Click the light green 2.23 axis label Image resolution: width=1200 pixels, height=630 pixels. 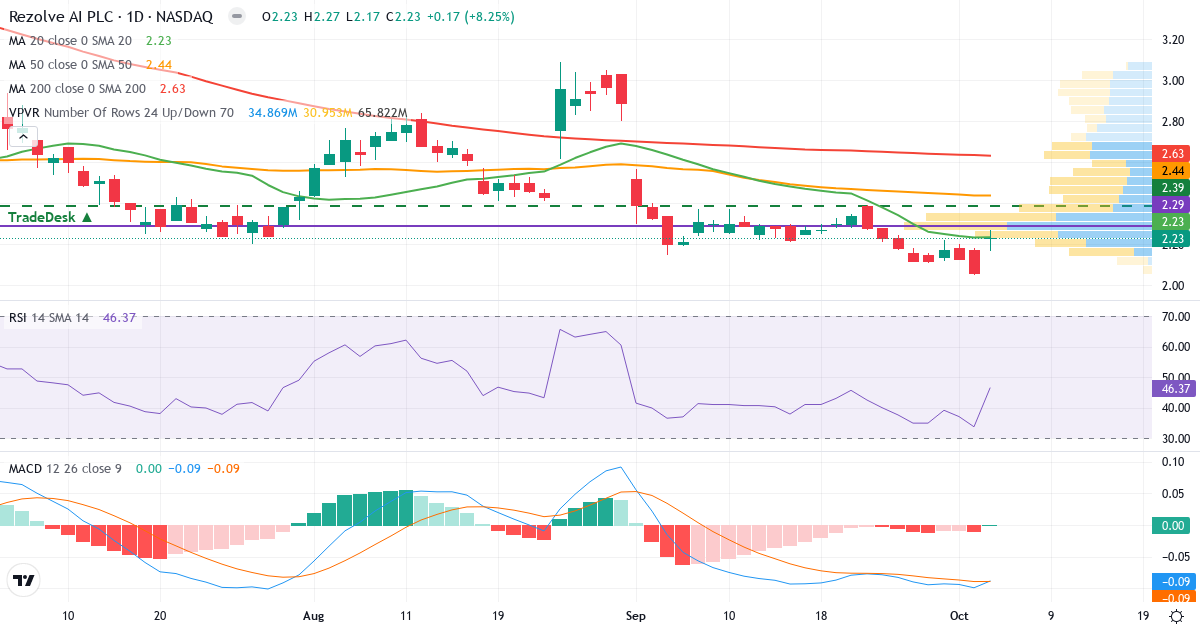click(x=1169, y=222)
